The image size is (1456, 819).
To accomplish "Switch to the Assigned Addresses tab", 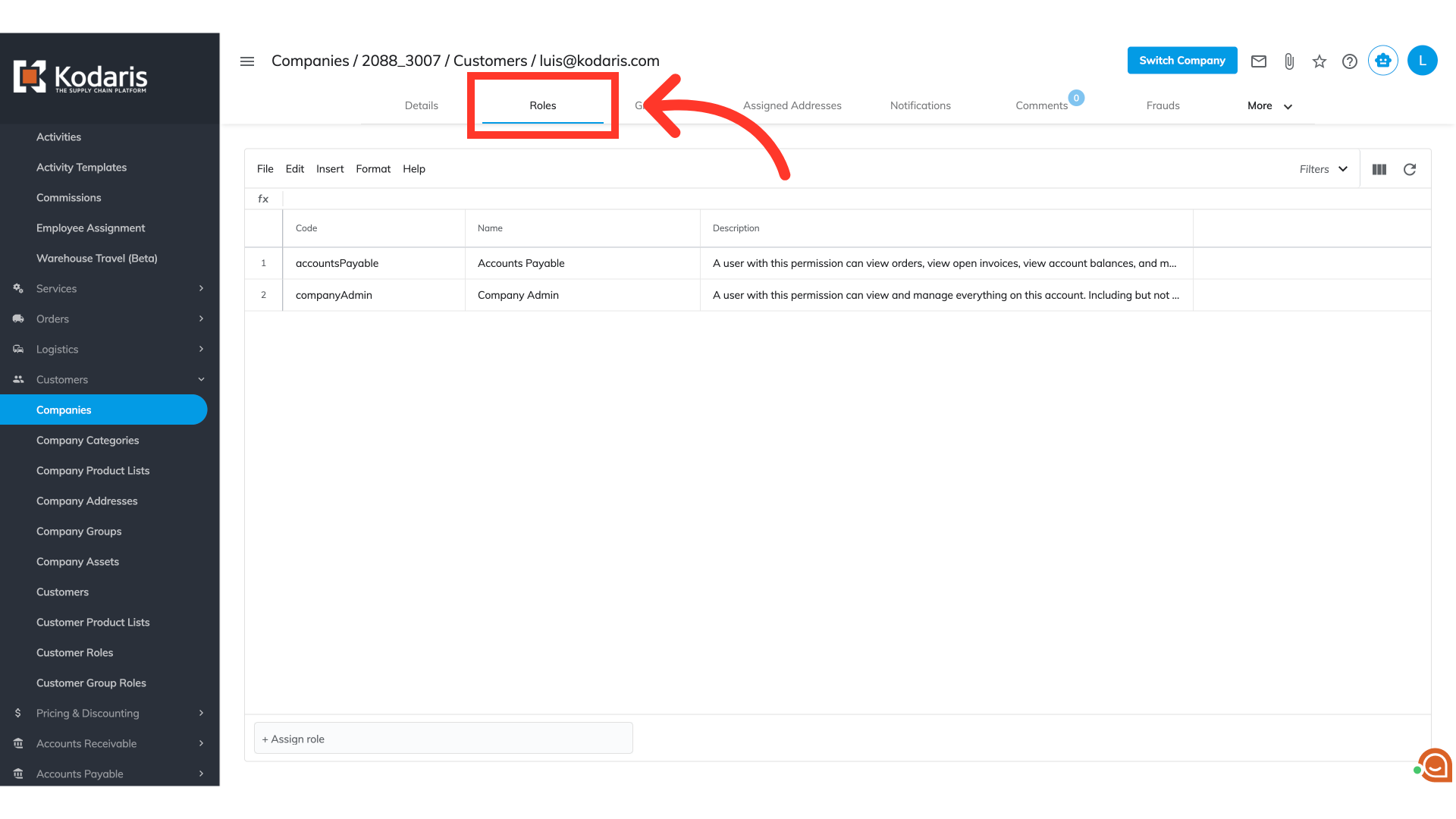I will pos(792,105).
